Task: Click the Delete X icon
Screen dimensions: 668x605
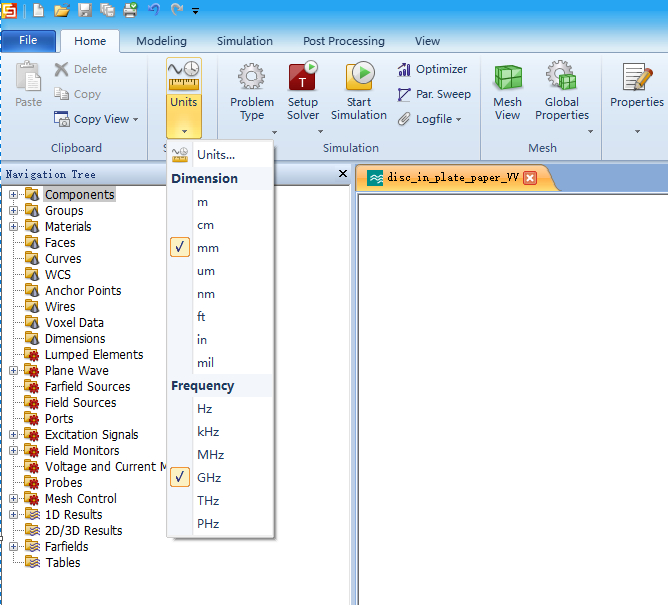Action: 61,69
